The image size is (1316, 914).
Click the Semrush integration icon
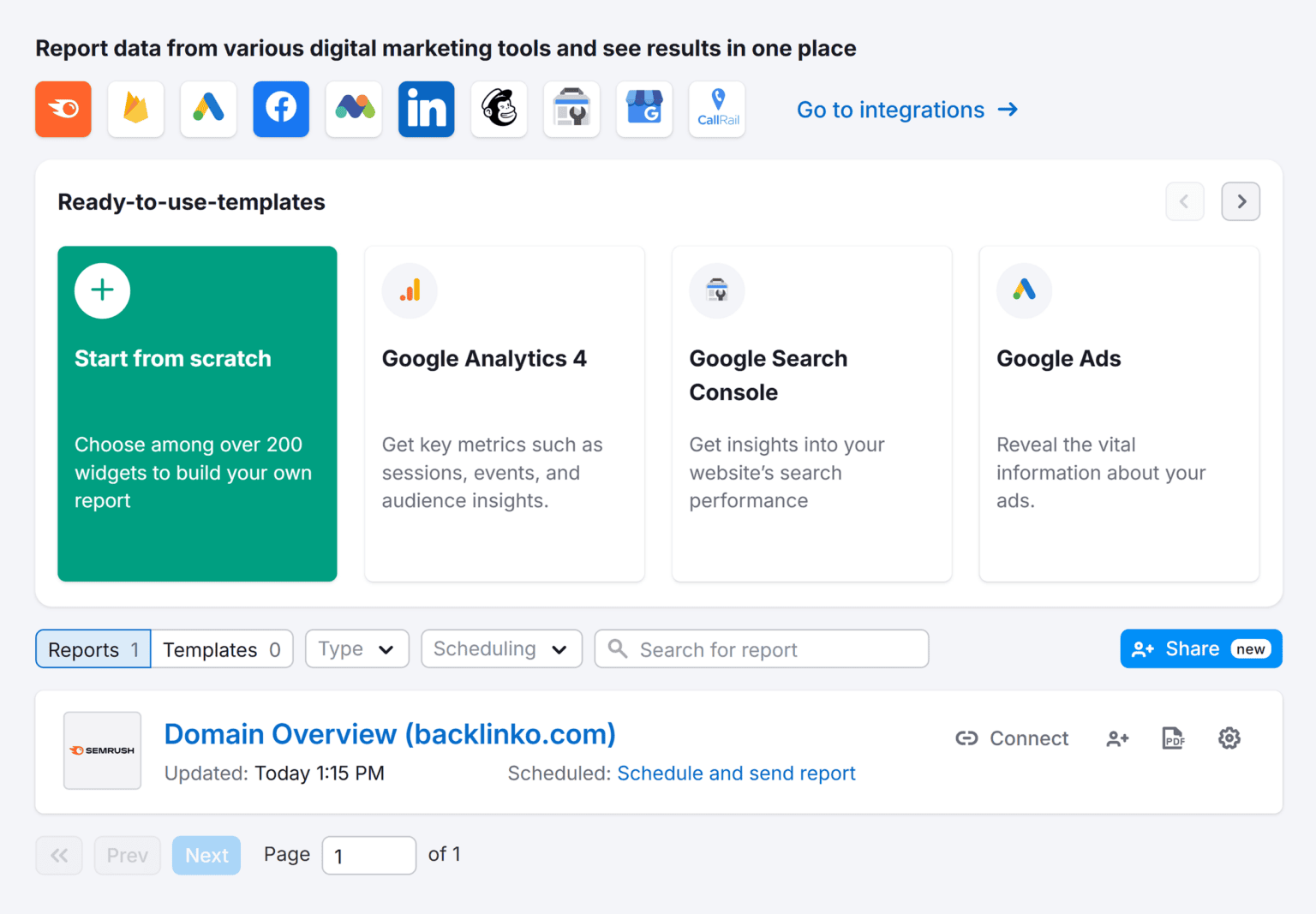[x=63, y=110]
